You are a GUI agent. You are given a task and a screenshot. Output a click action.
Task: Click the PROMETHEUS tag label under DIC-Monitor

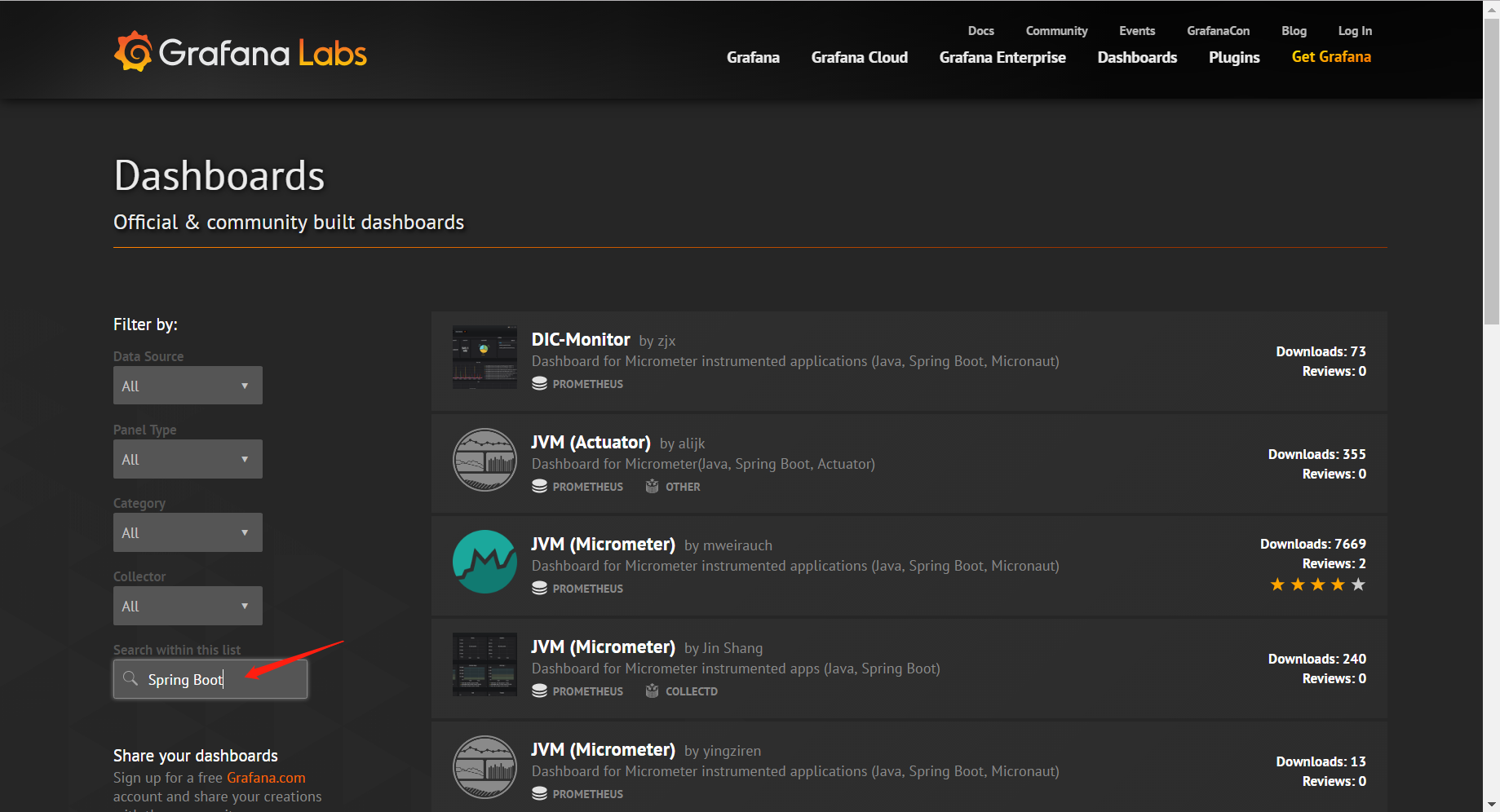[x=587, y=384]
